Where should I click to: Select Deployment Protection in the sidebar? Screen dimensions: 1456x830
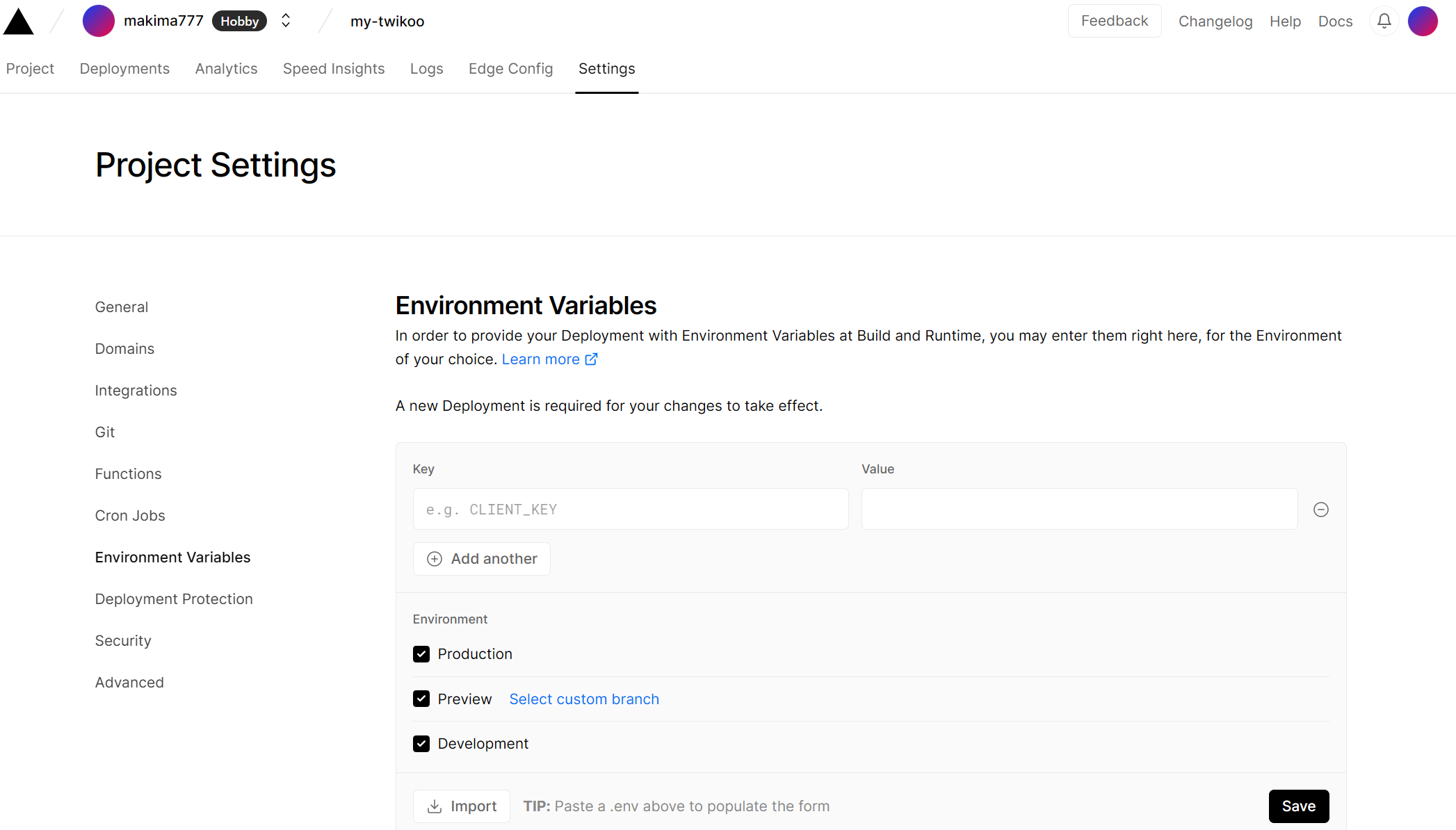(174, 599)
